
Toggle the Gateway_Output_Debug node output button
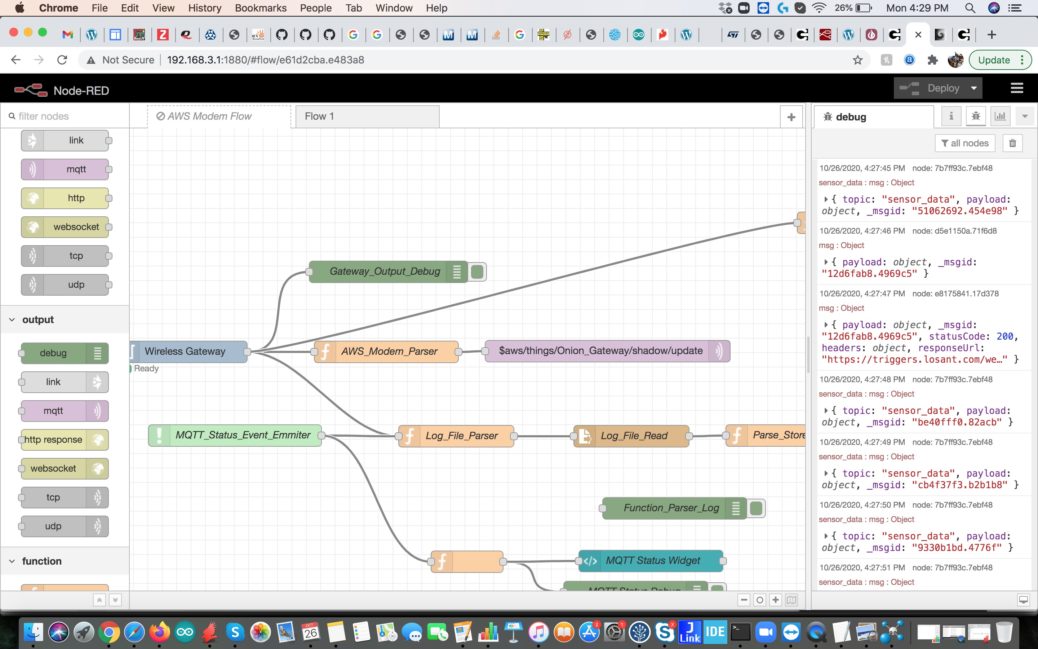point(478,271)
